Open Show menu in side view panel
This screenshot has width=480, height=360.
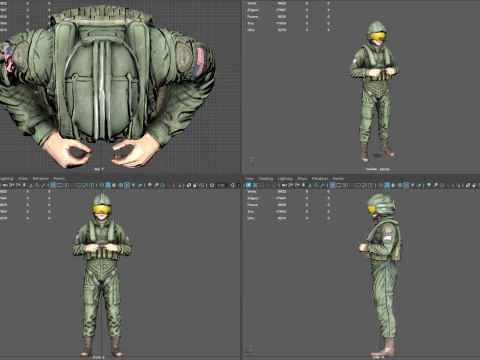[302, 178]
